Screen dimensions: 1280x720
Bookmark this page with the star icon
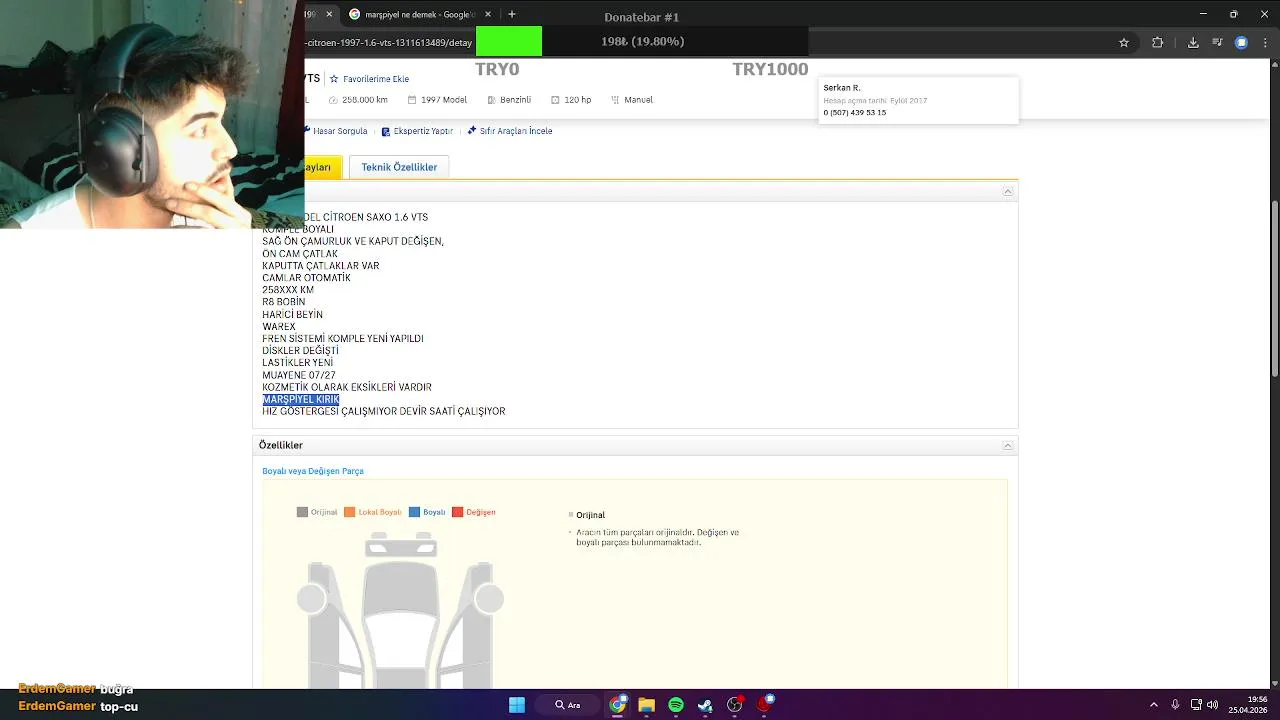coord(1124,42)
